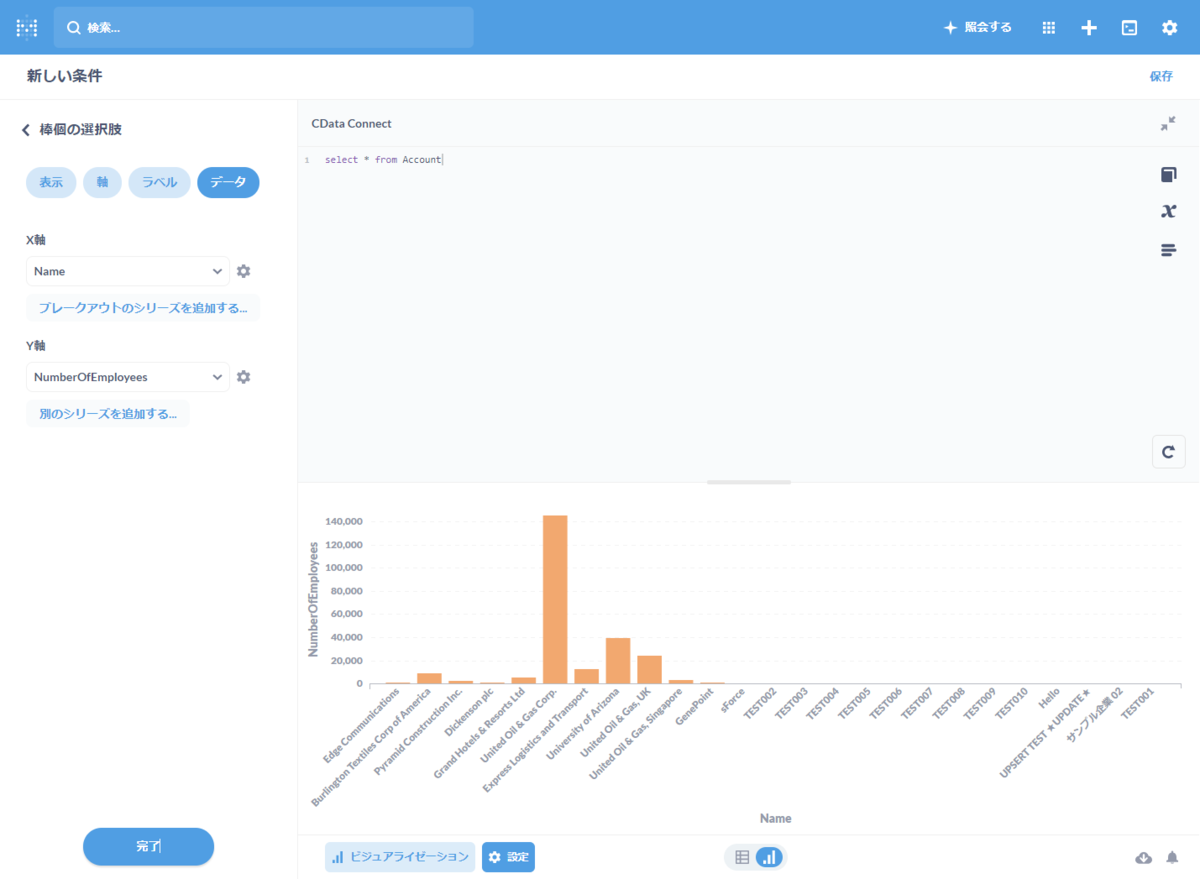
Task: Switch to chart view toggle
Action: [769, 857]
